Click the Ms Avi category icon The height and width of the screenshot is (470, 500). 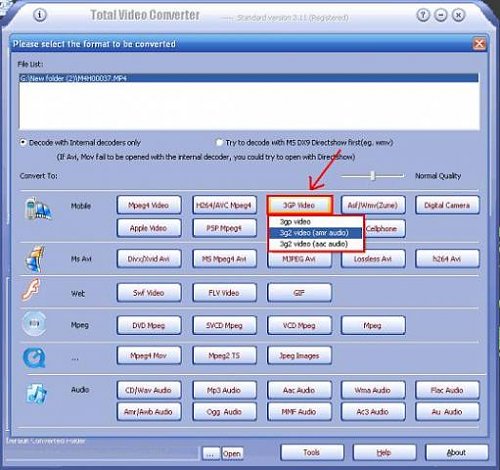[35, 259]
